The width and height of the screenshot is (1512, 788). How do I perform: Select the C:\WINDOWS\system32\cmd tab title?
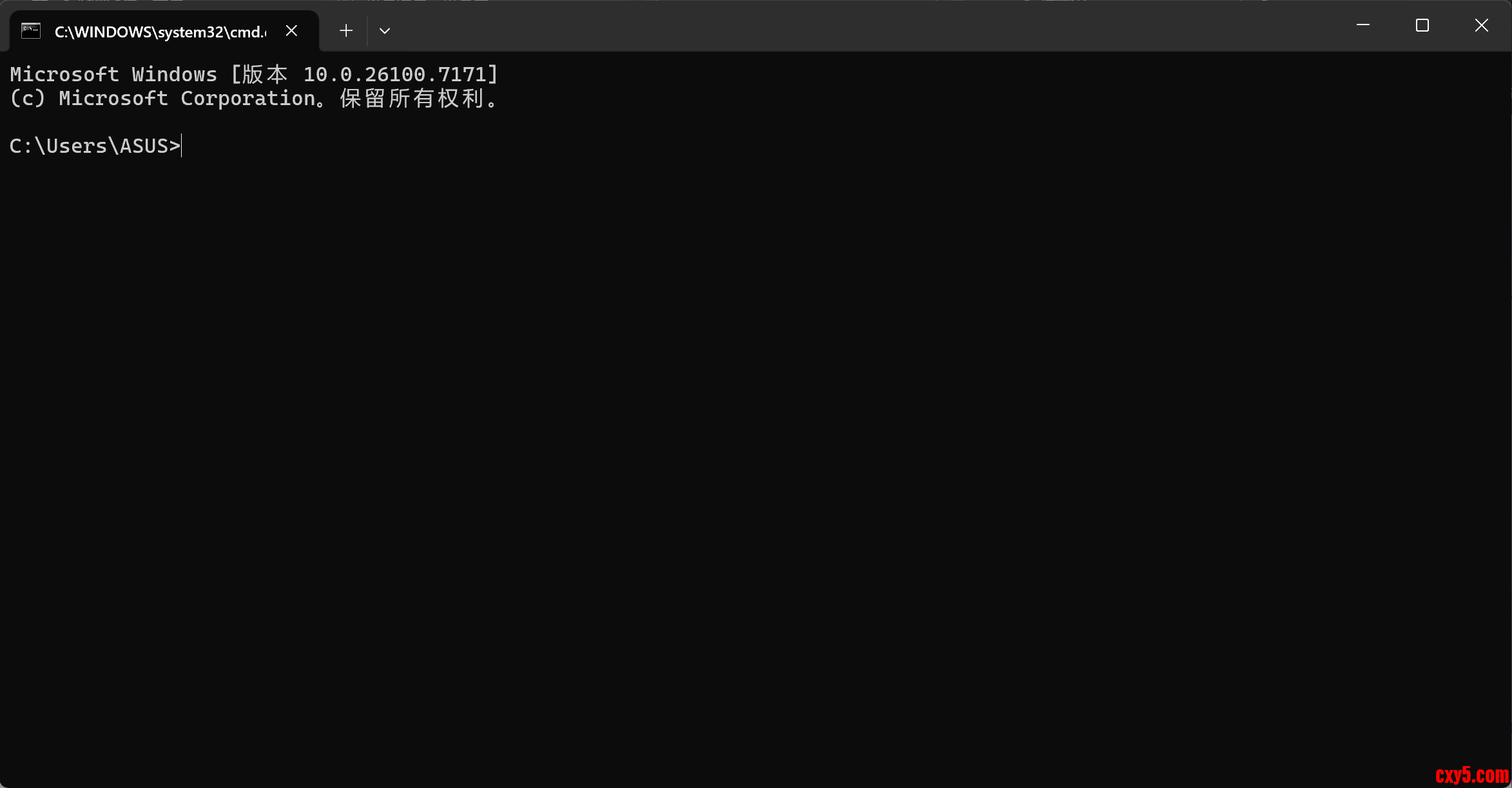[160, 32]
